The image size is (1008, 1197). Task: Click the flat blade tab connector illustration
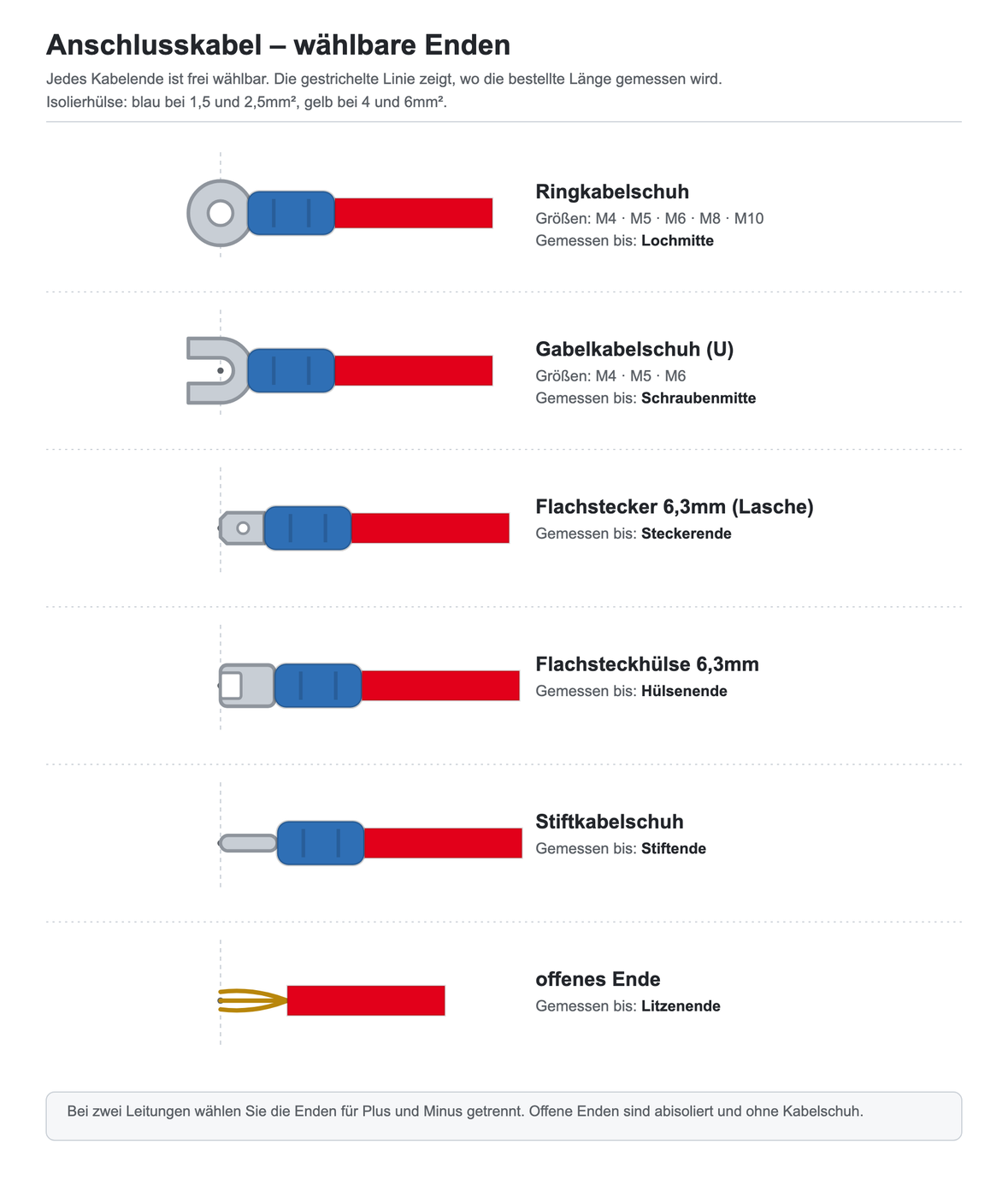coord(242,528)
